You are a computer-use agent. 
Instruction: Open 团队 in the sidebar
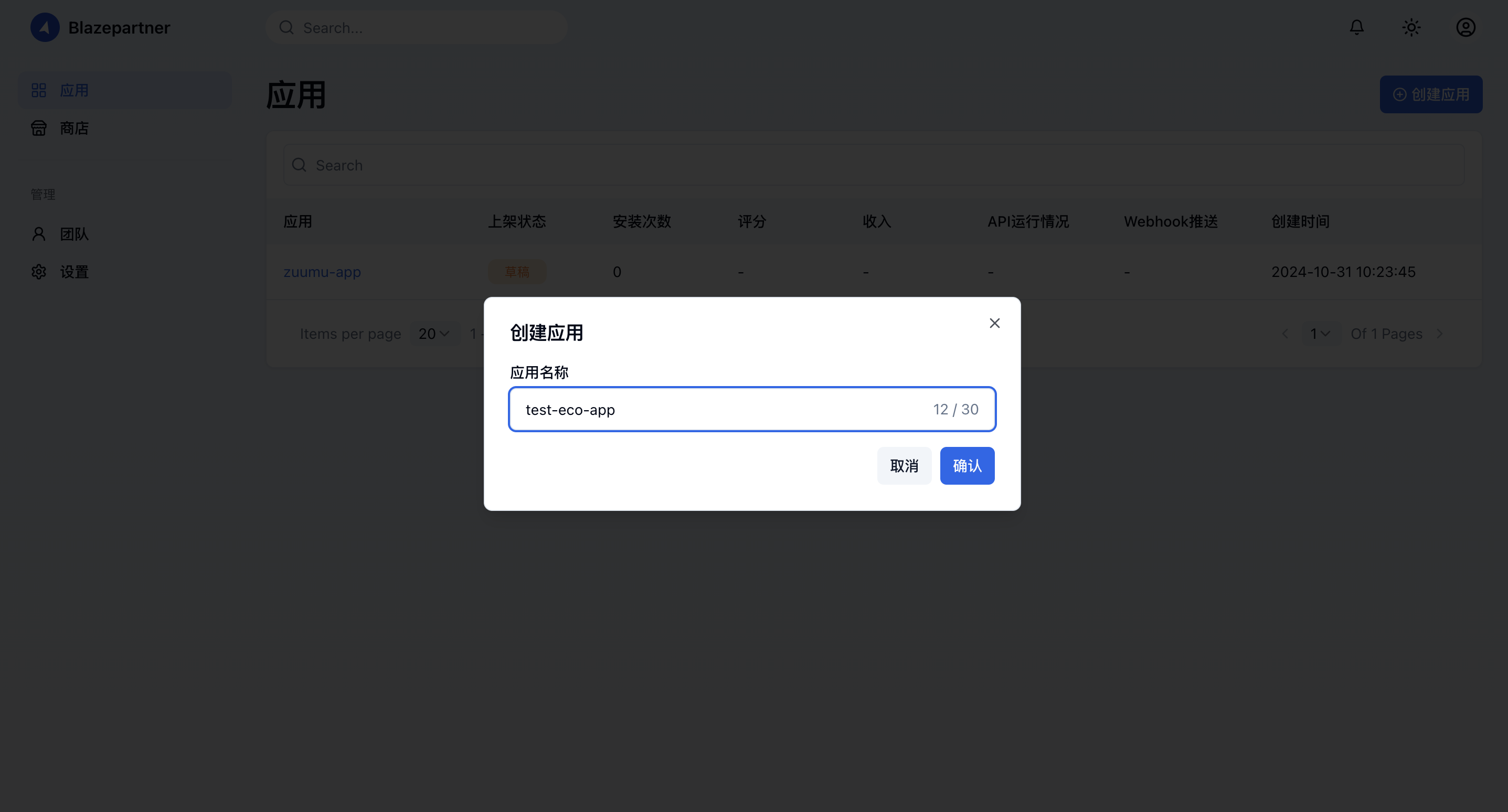pyautogui.click(x=125, y=234)
